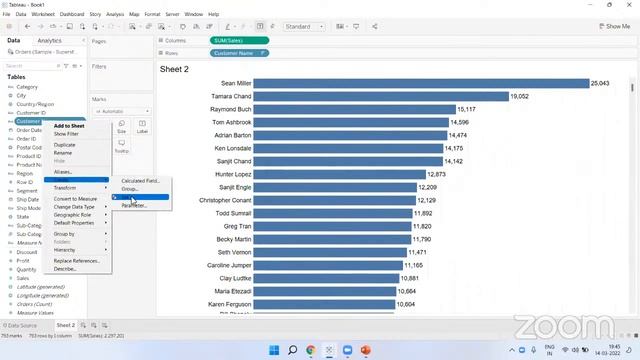Open the Worksheet menu
The height and width of the screenshot is (360, 640).
[43, 14]
